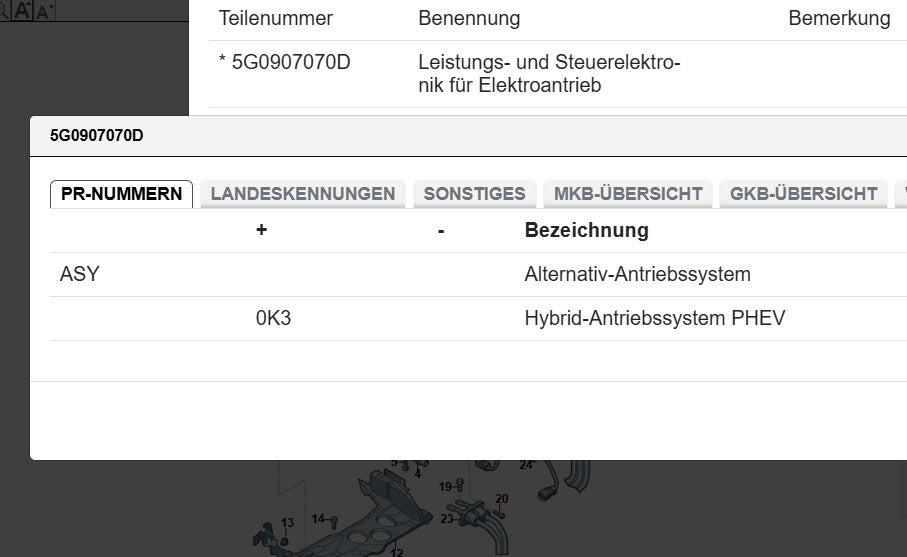Select part callout 23 in the drawing
Viewport: 907px width, 557px height.
(447, 519)
